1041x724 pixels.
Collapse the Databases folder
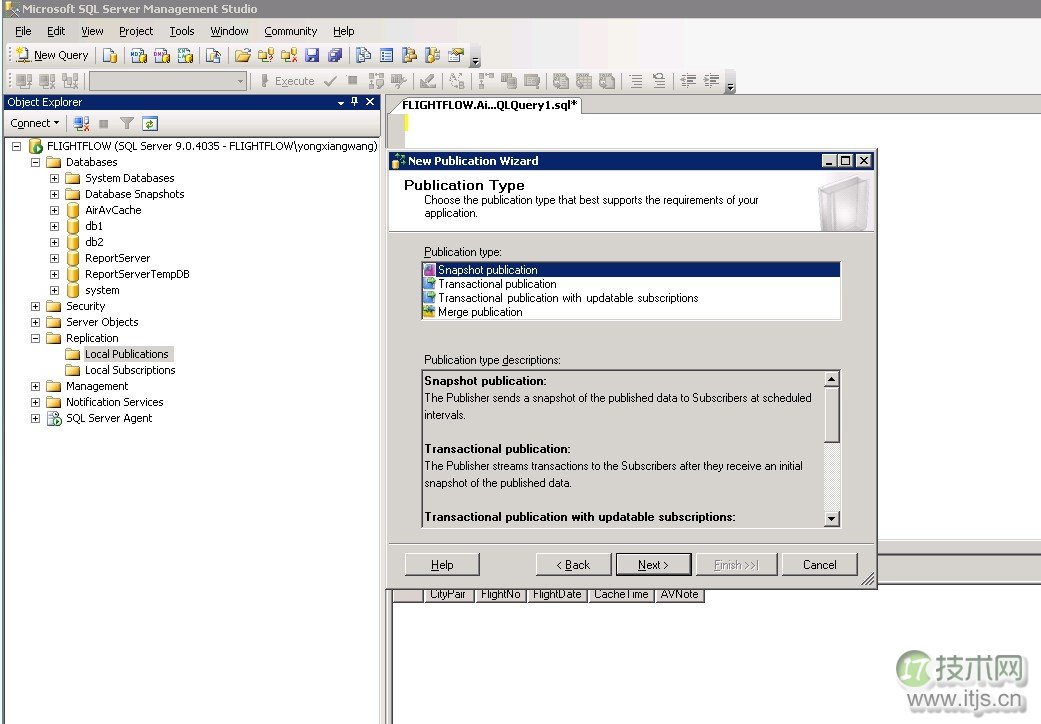point(36,162)
